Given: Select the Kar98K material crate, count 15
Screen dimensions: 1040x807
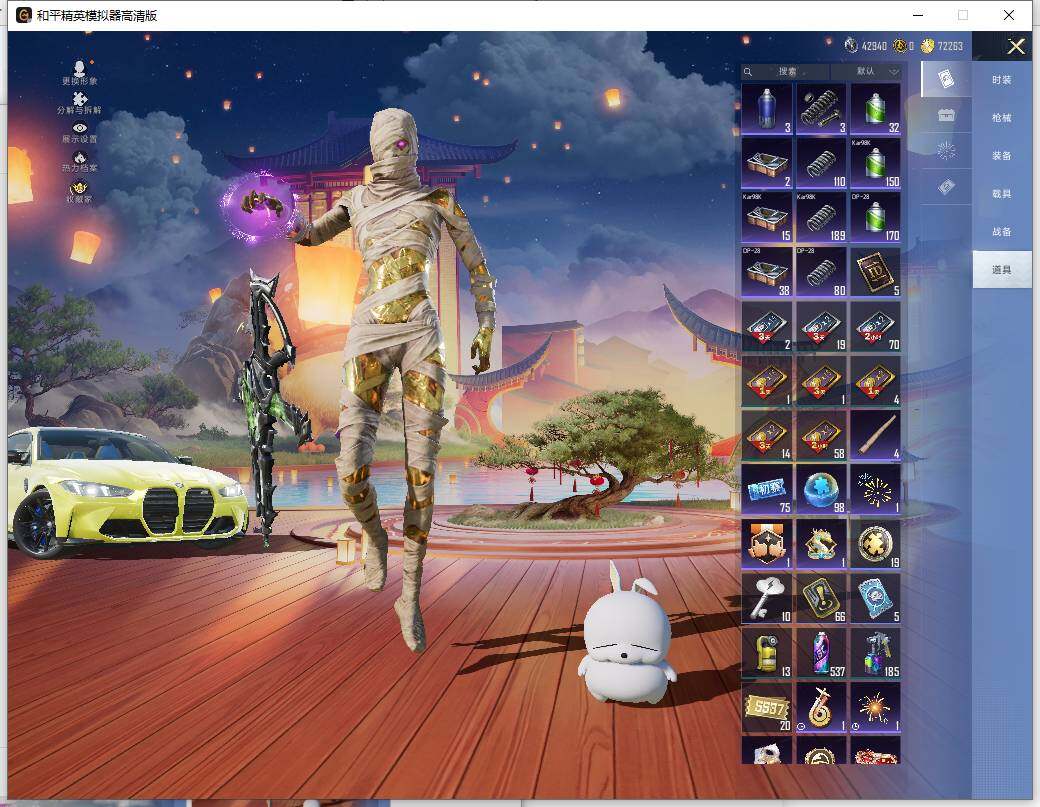Looking at the screenshot, I should tap(767, 217).
